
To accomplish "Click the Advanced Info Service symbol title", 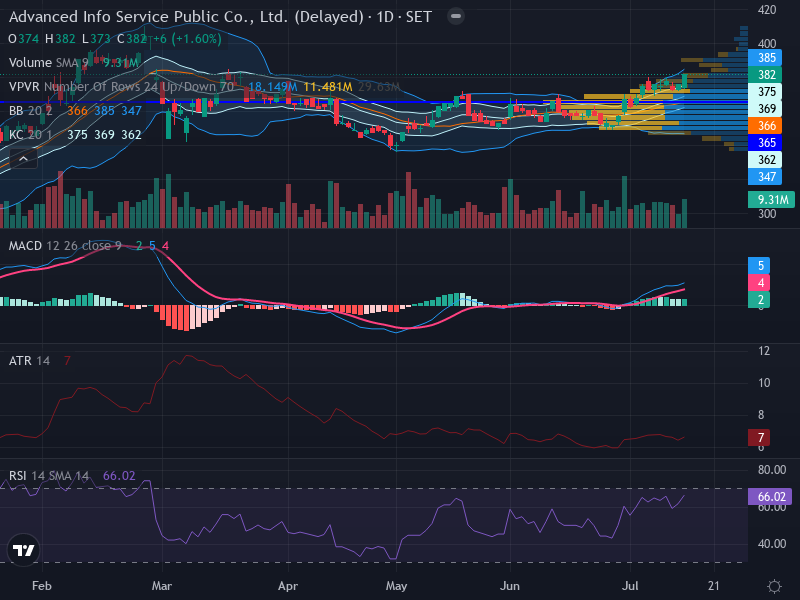I will point(220,17).
